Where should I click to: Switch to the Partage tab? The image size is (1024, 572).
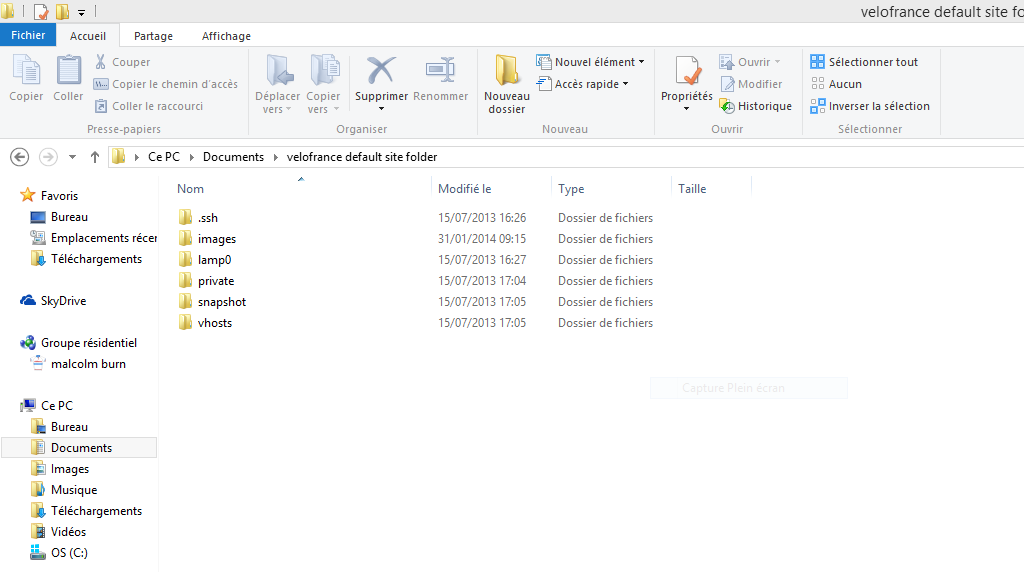[x=153, y=36]
